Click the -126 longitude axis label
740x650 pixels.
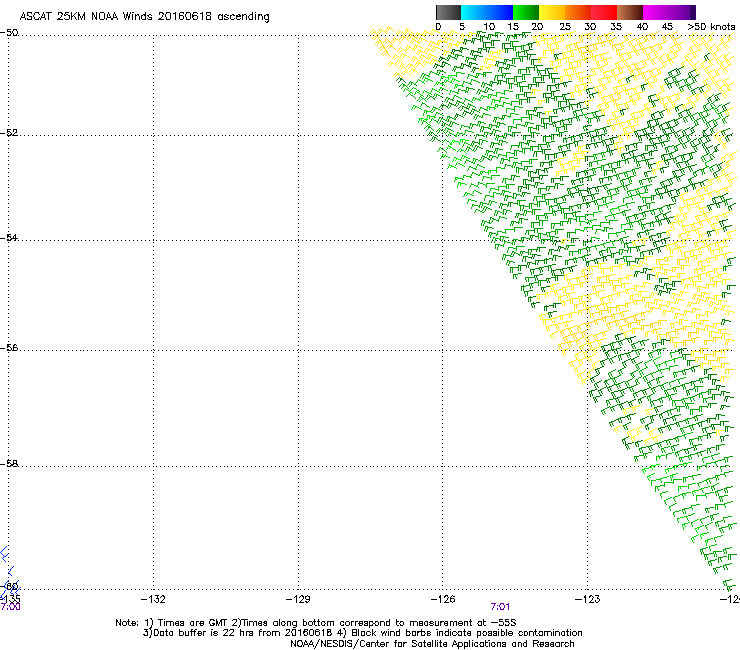coord(443,599)
